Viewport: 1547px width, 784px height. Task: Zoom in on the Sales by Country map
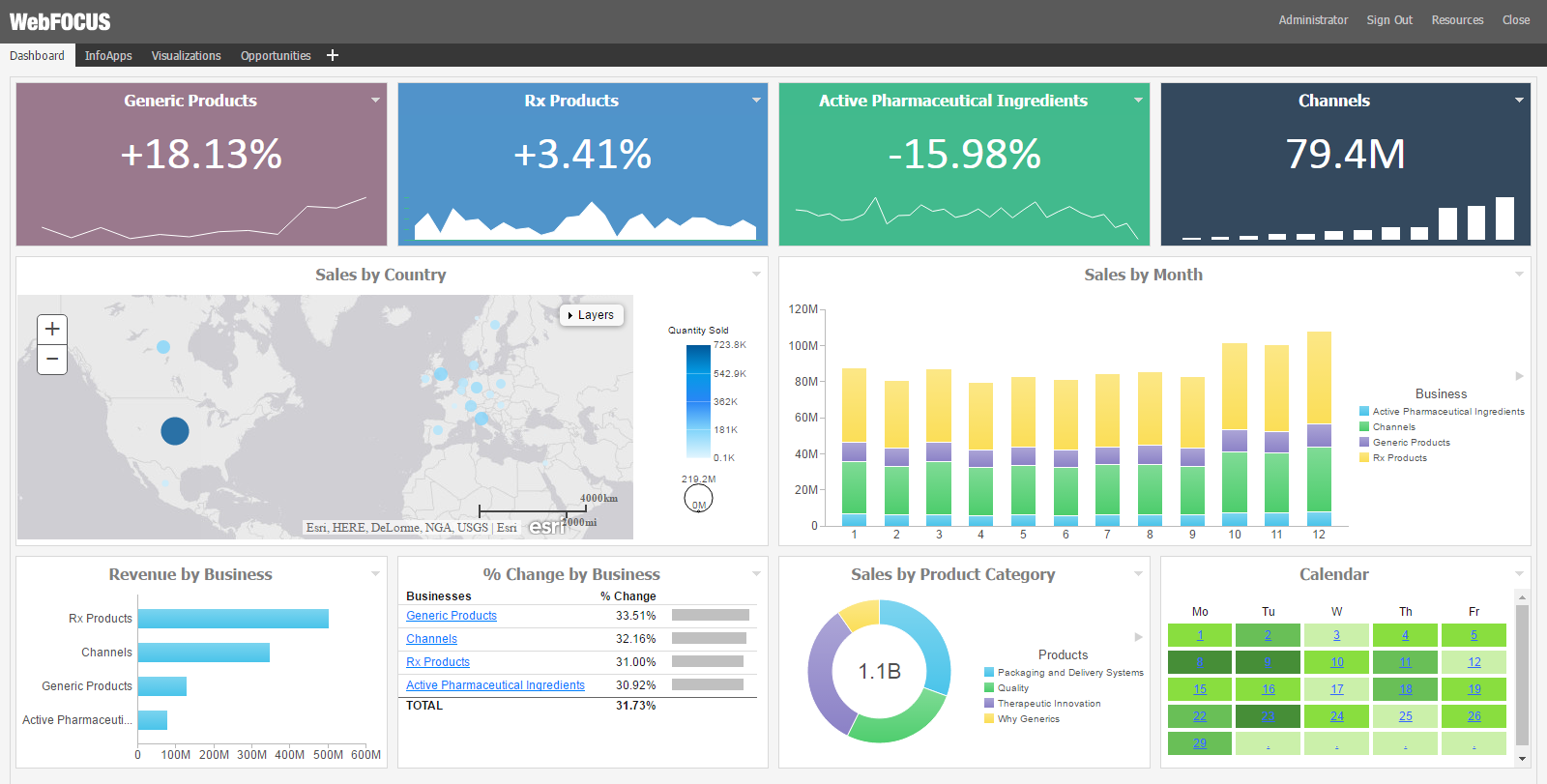click(x=52, y=329)
